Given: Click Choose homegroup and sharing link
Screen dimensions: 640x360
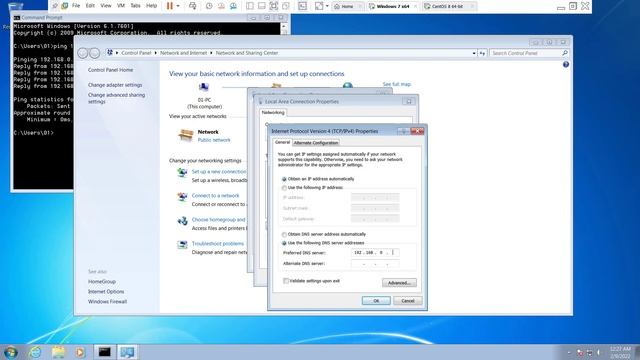Looking at the screenshot, I should 218,220.
